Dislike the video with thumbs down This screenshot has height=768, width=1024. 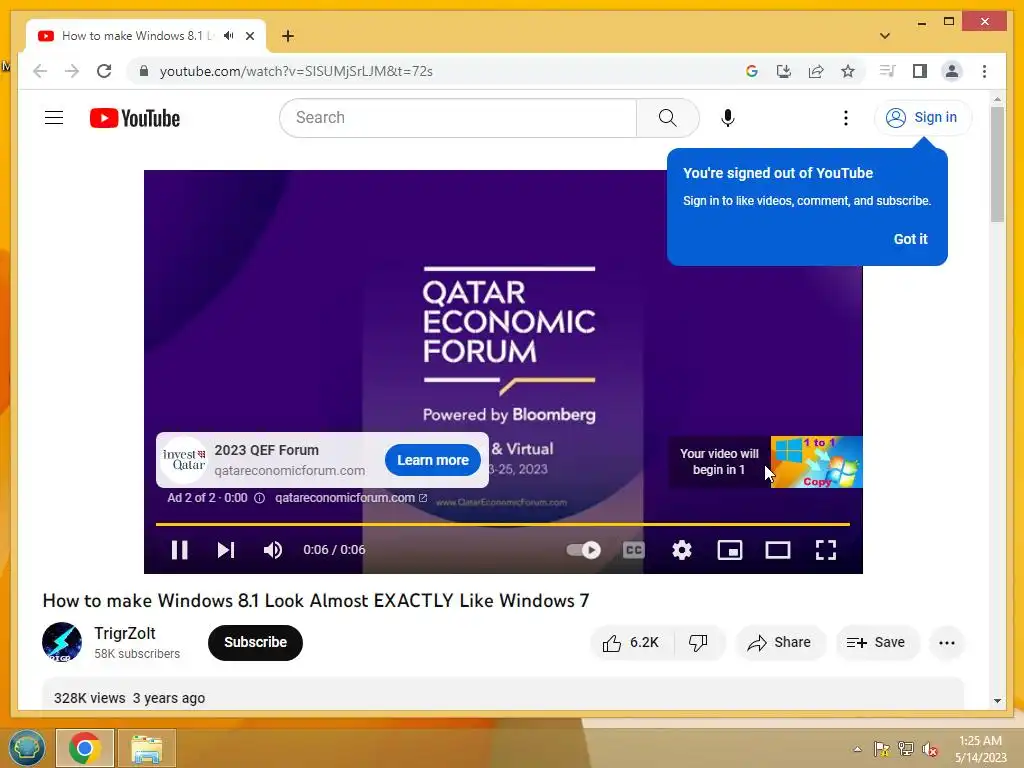click(x=699, y=643)
